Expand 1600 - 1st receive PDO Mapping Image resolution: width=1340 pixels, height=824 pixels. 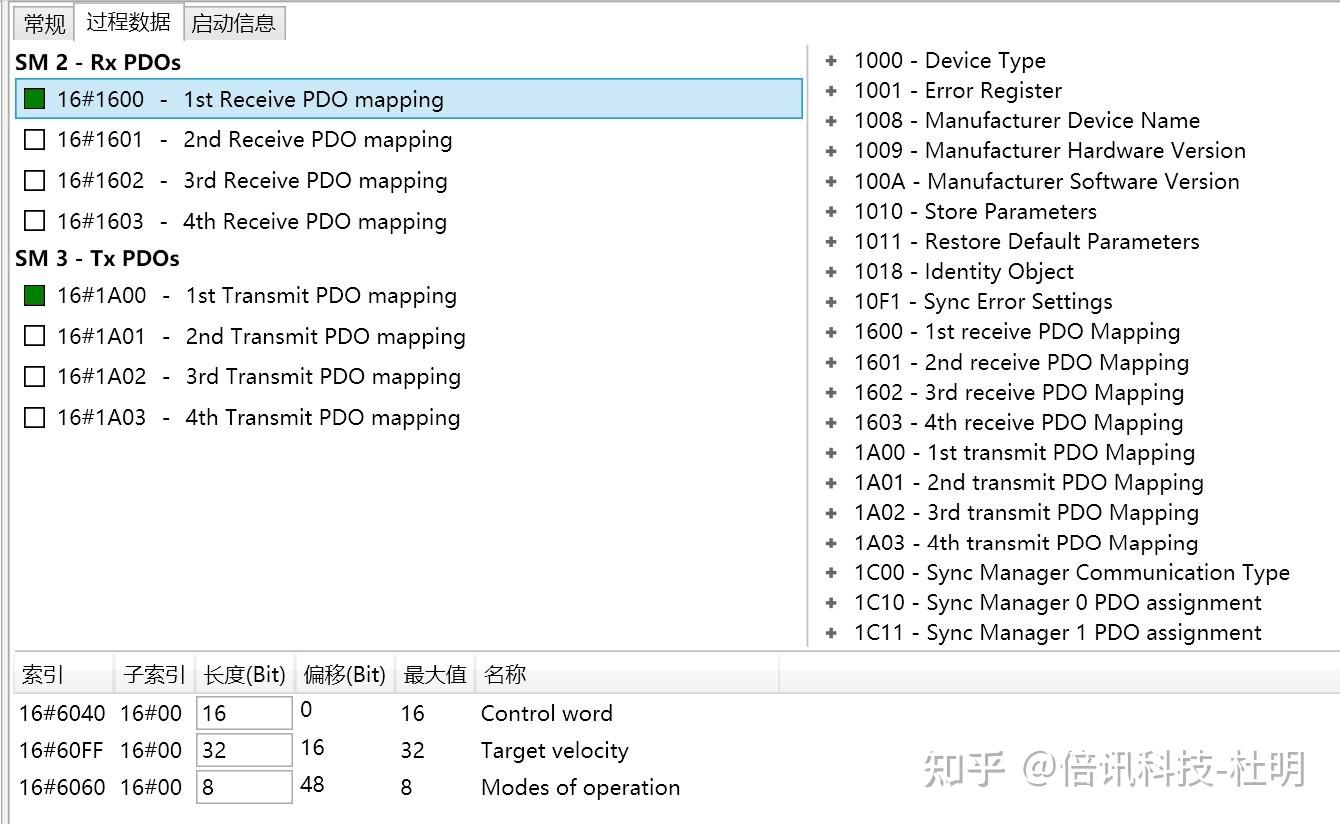[831, 331]
